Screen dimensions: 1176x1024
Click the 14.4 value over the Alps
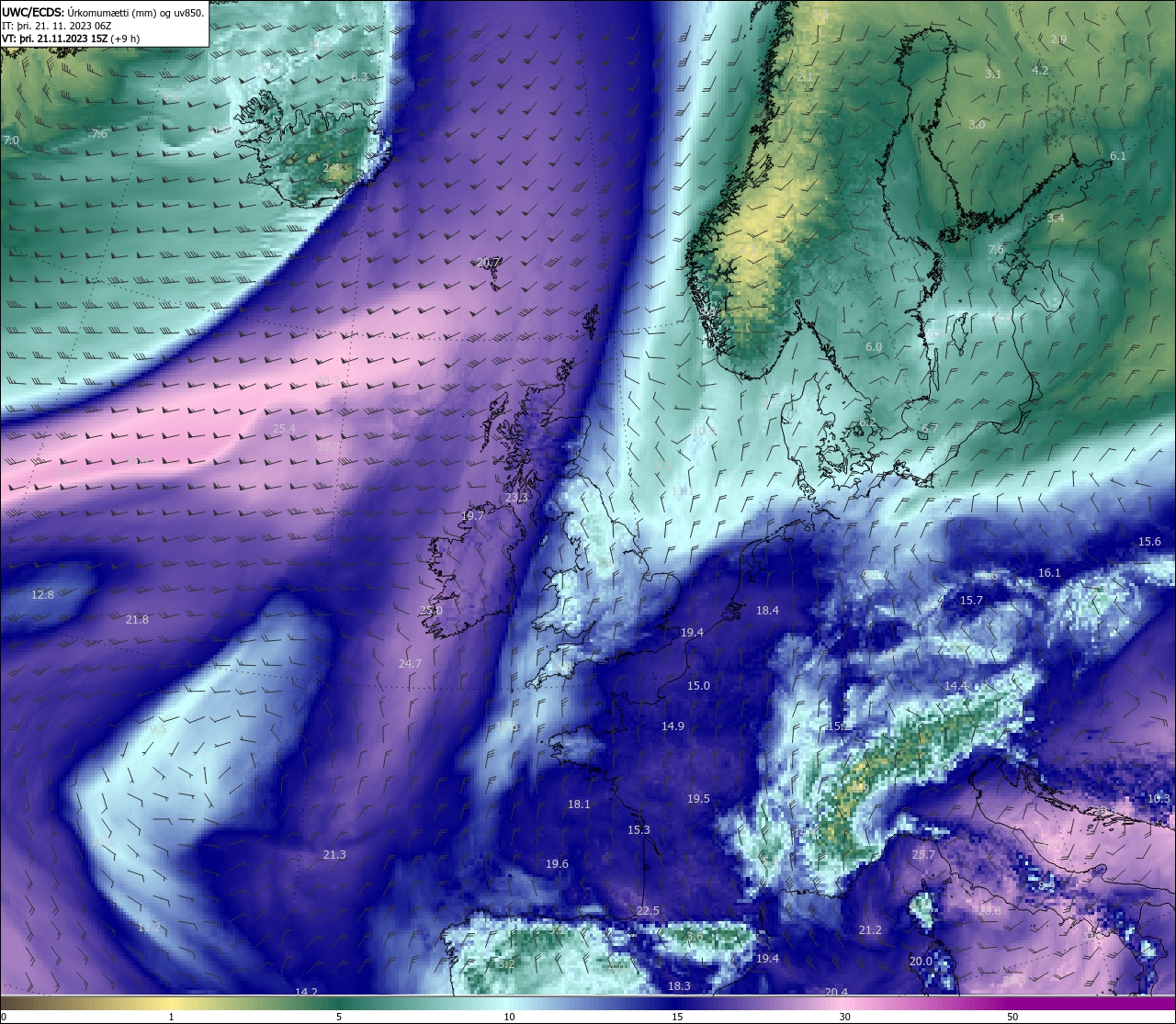point(955,686)
